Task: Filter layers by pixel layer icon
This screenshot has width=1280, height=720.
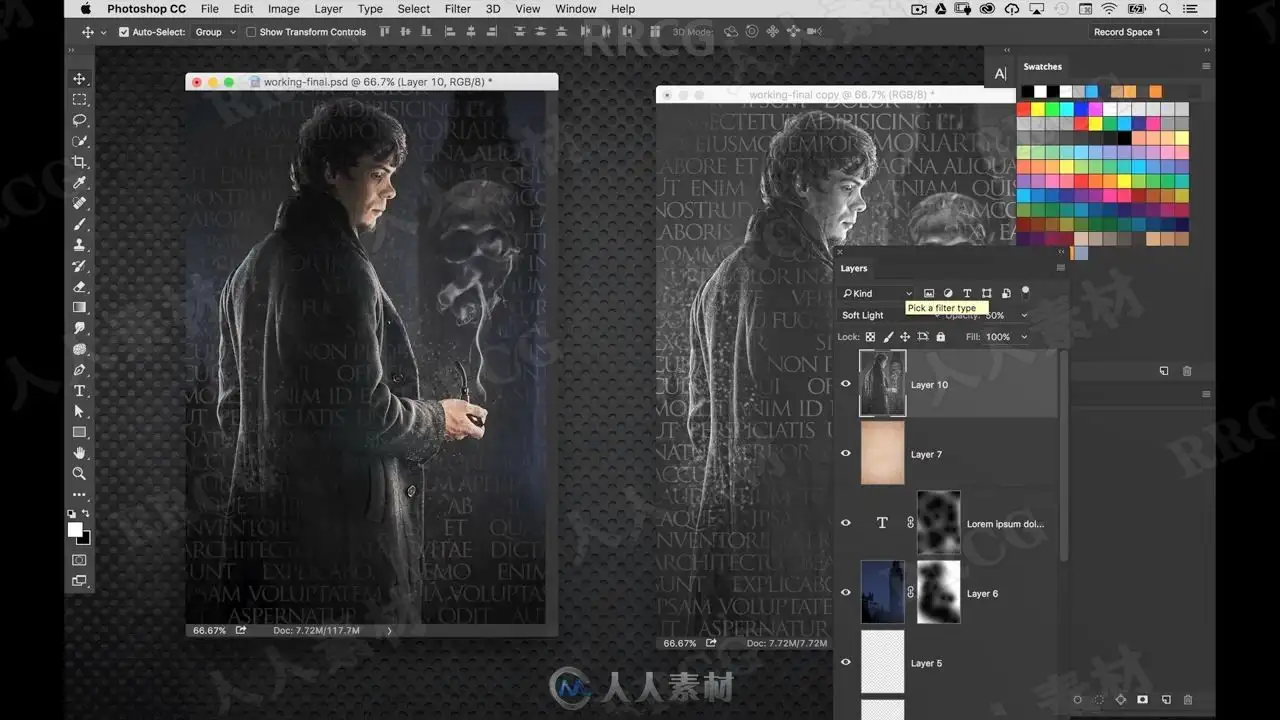Action: (x=929, y=293)
